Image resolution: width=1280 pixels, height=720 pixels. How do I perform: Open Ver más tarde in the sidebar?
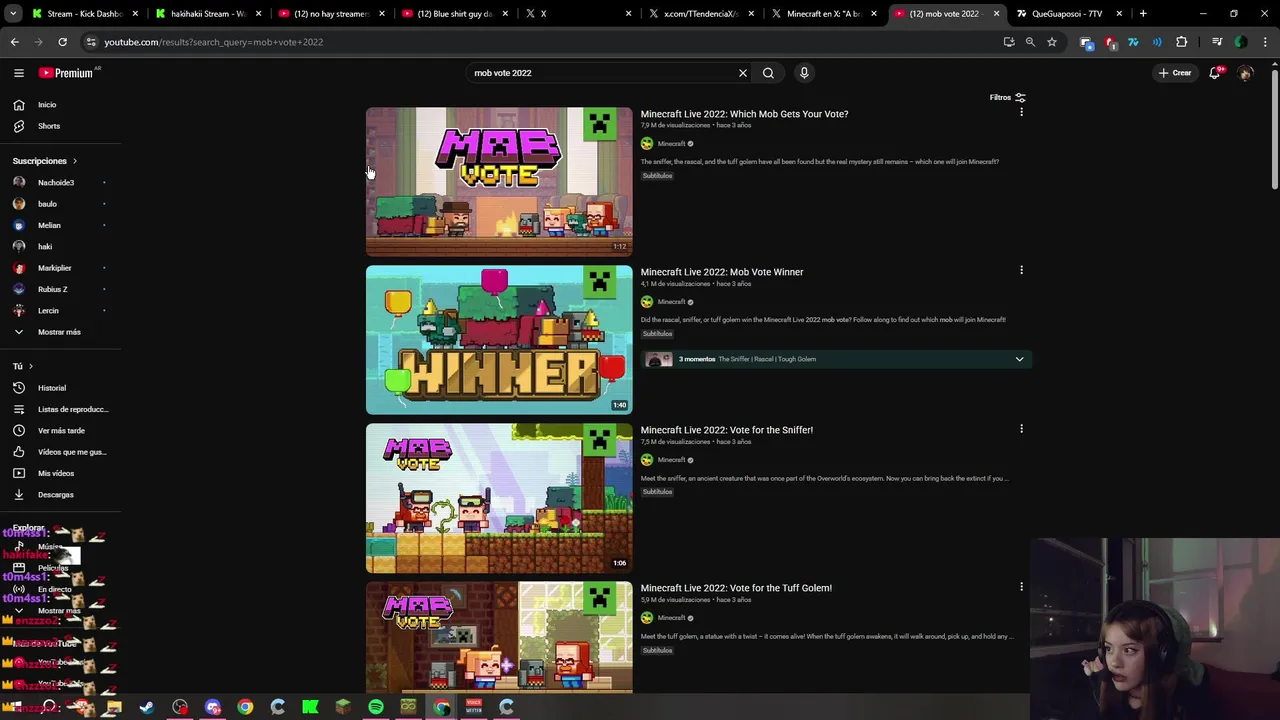[x=62, y=431]
